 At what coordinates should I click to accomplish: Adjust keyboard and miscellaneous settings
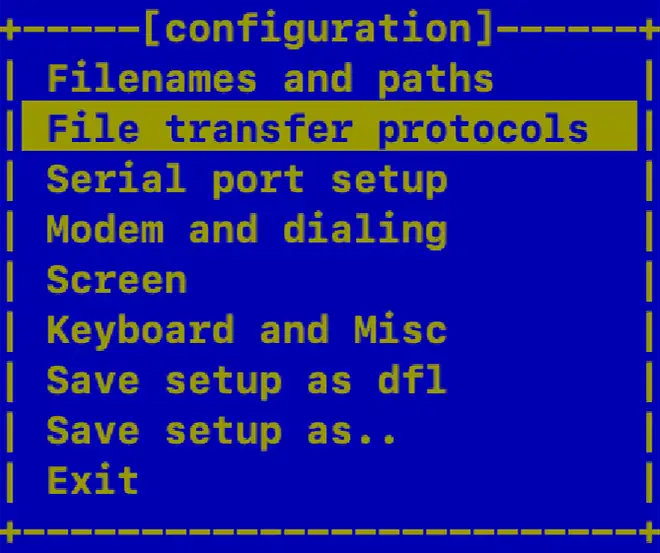click(246, 330)
